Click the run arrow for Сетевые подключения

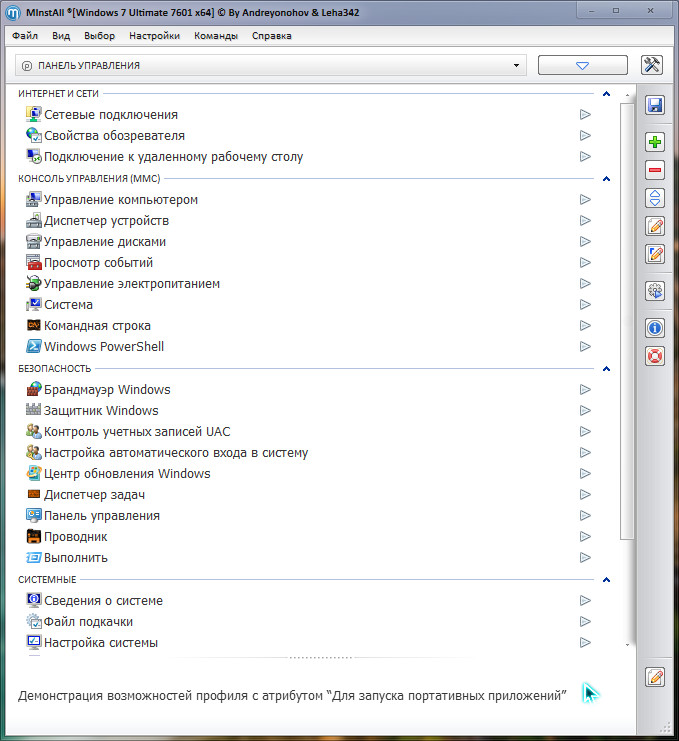tap(585, 114)
